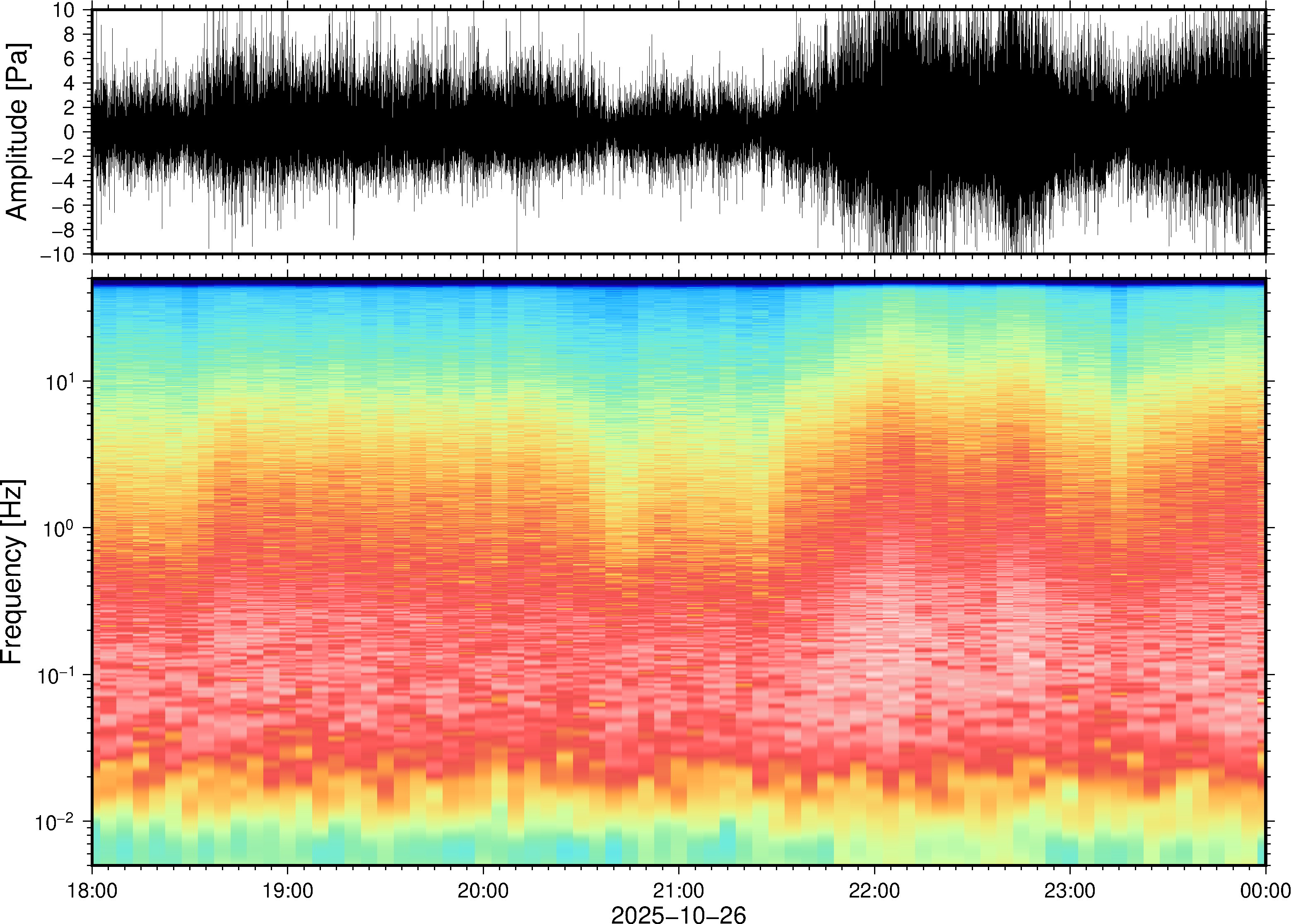
Task: Select the 19:00 time tick label
Action: coord(287,890)
